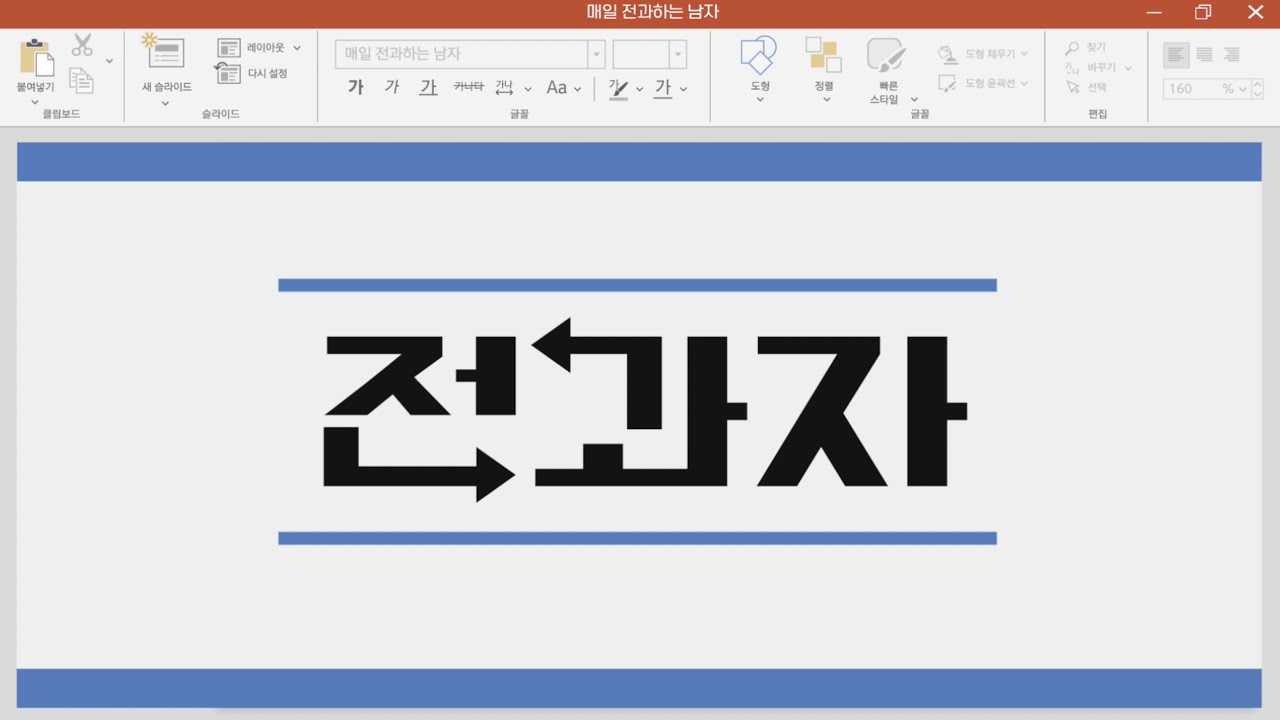Image resolution: width=1280 pixels, height=720 pixels.
Task: Click the Select (선택) cursor button
Action: 1086,87
